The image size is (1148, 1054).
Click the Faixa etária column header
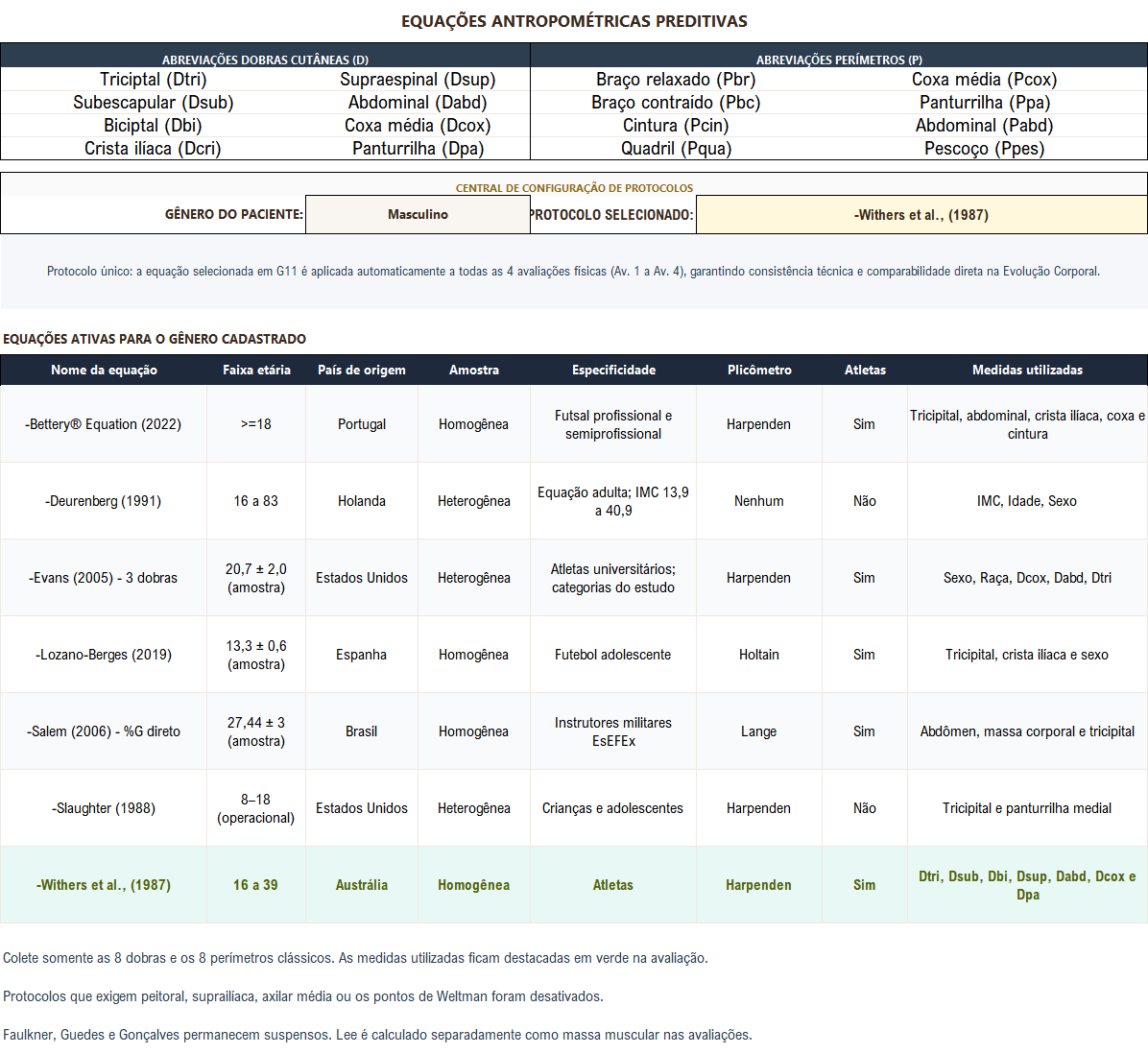pos(256,371)
